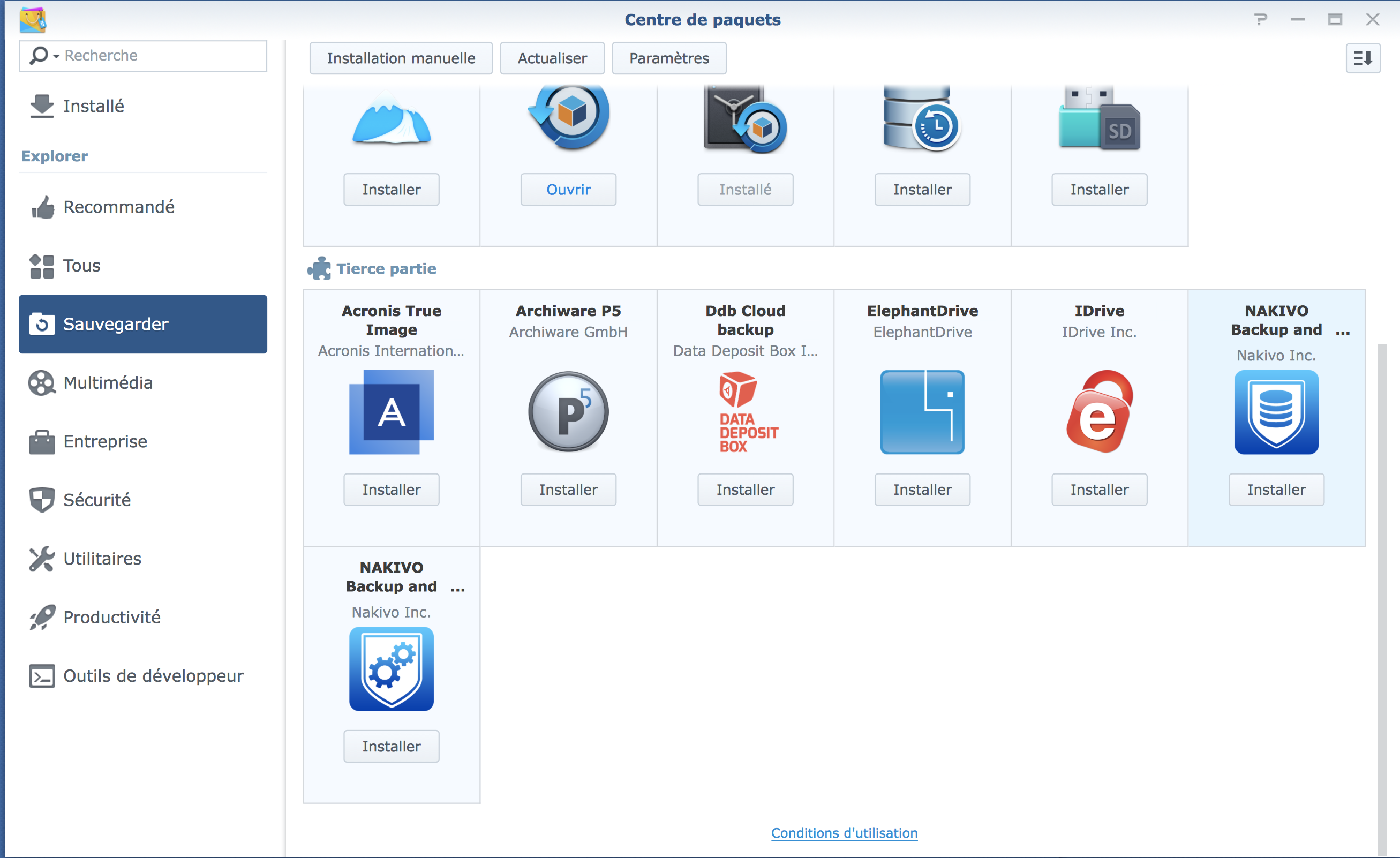The image size is (1400, 858).
Task: Install the mountain icon package
Action: [392, 189]
